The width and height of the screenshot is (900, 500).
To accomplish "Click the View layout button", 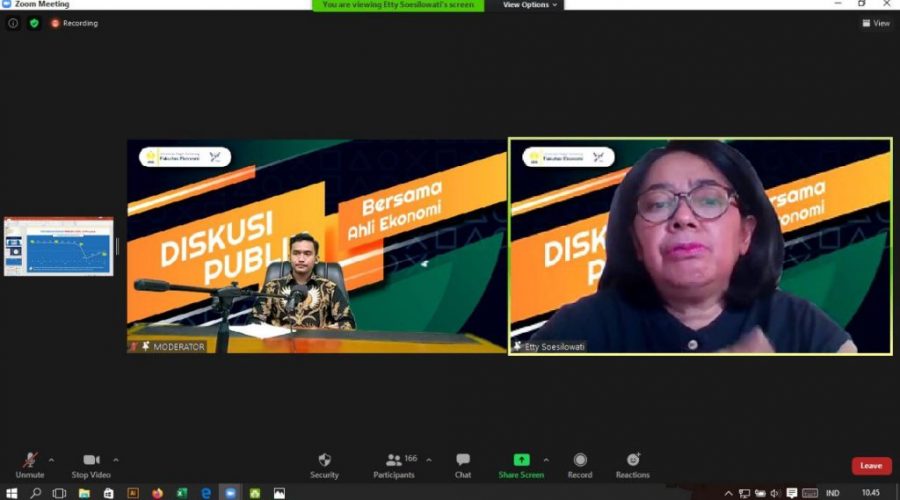I will [876, 23].
